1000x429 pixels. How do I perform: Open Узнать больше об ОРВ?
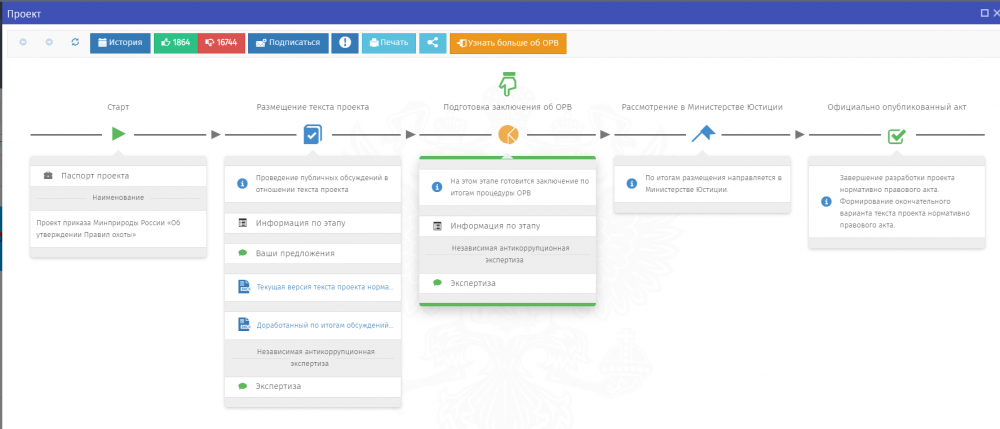click(x=508, y=43)
